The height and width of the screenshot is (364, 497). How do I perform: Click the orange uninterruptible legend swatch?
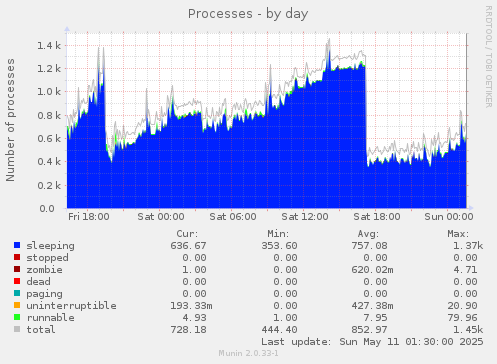(x=17, y=305)
